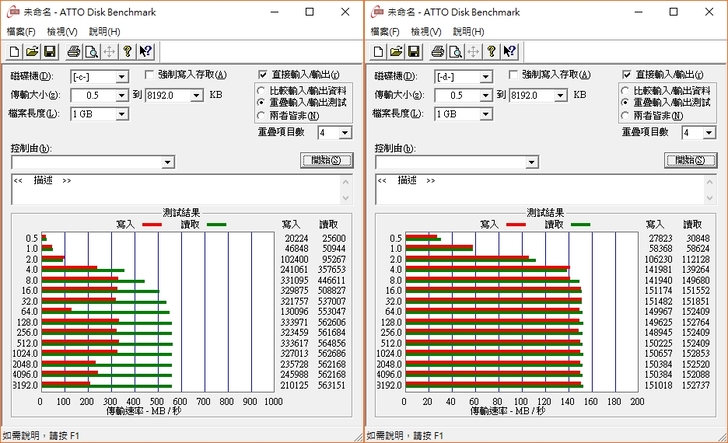Click the New file icon in left window
This screenshot has width=728, height=443.
[15, 52]
